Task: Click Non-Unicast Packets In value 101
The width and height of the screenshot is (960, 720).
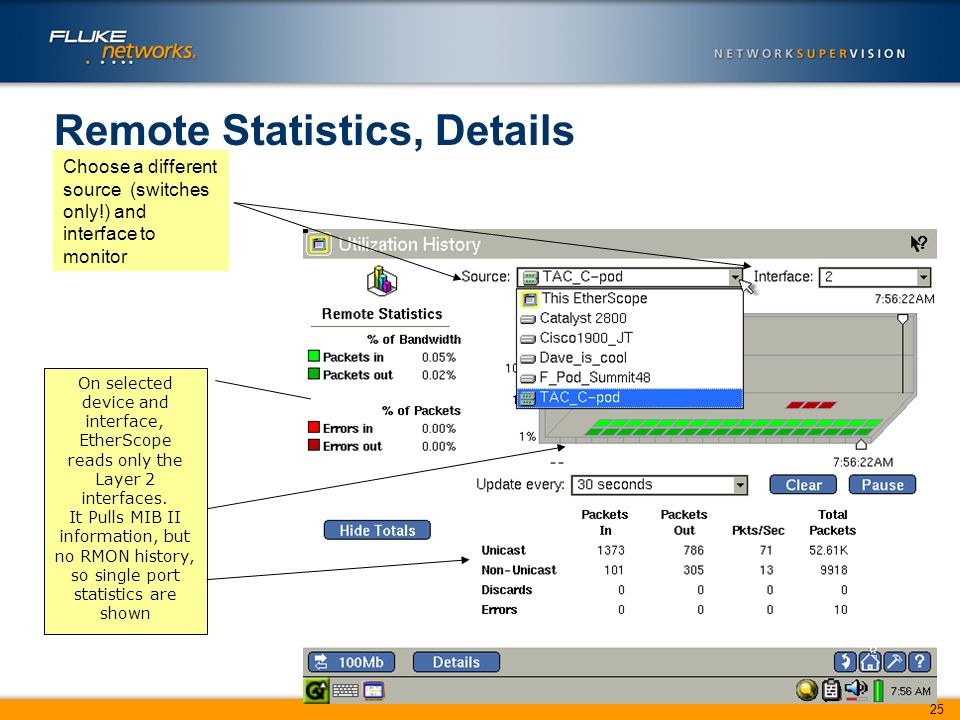Action: (613, 570)
